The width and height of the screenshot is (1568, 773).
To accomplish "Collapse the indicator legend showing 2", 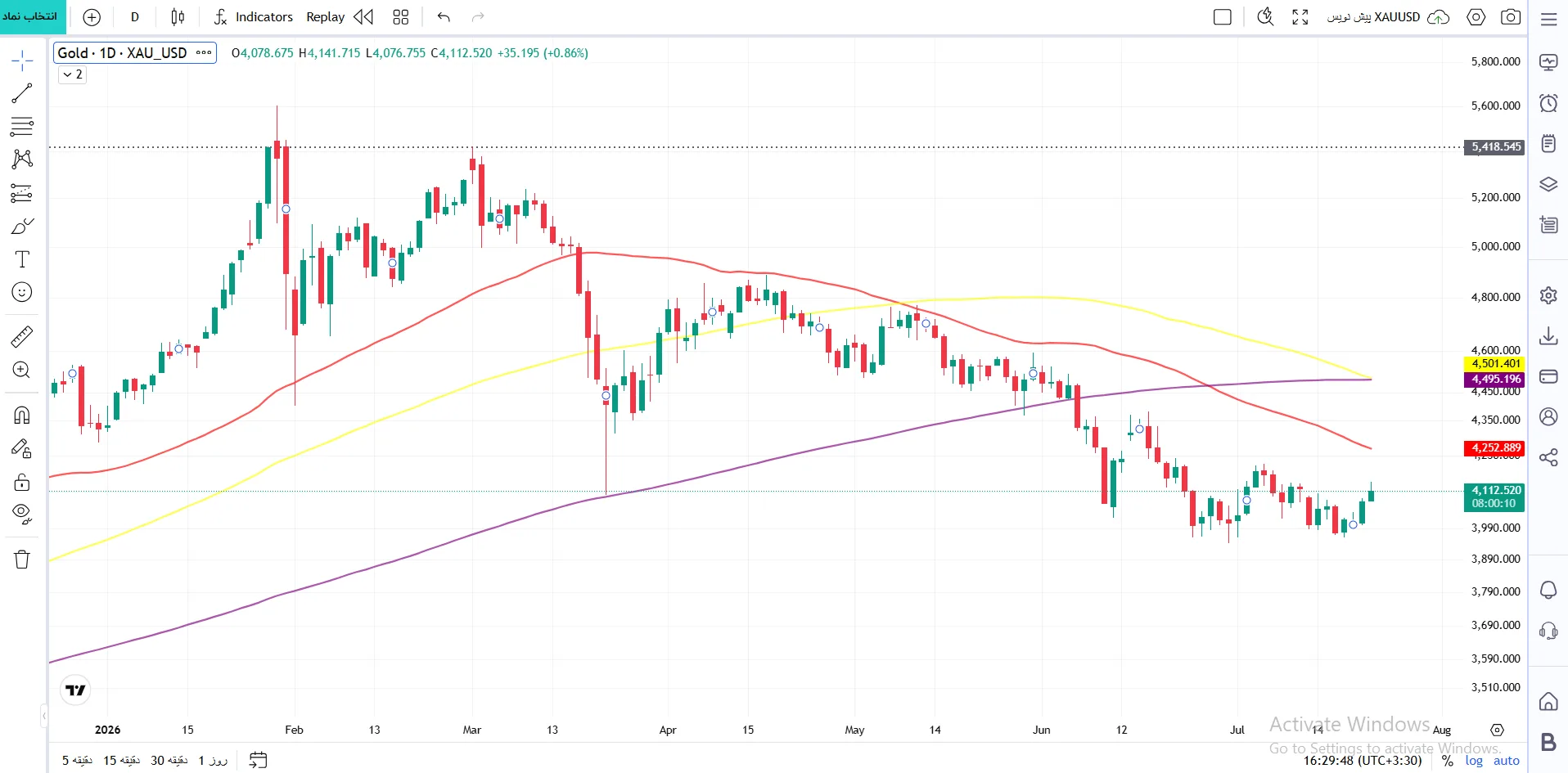I will pos(73,74).
